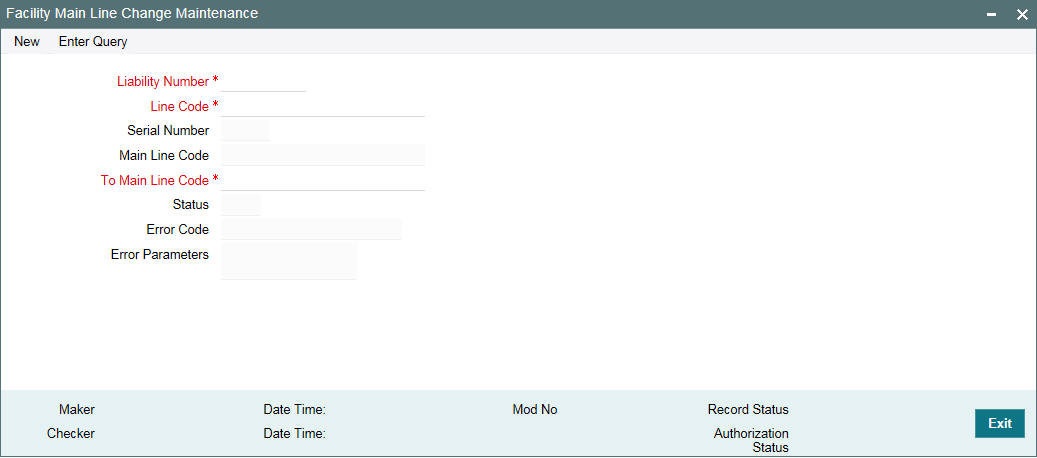
Task: Focus the To Main Line Code field
Action: point(323,180)
